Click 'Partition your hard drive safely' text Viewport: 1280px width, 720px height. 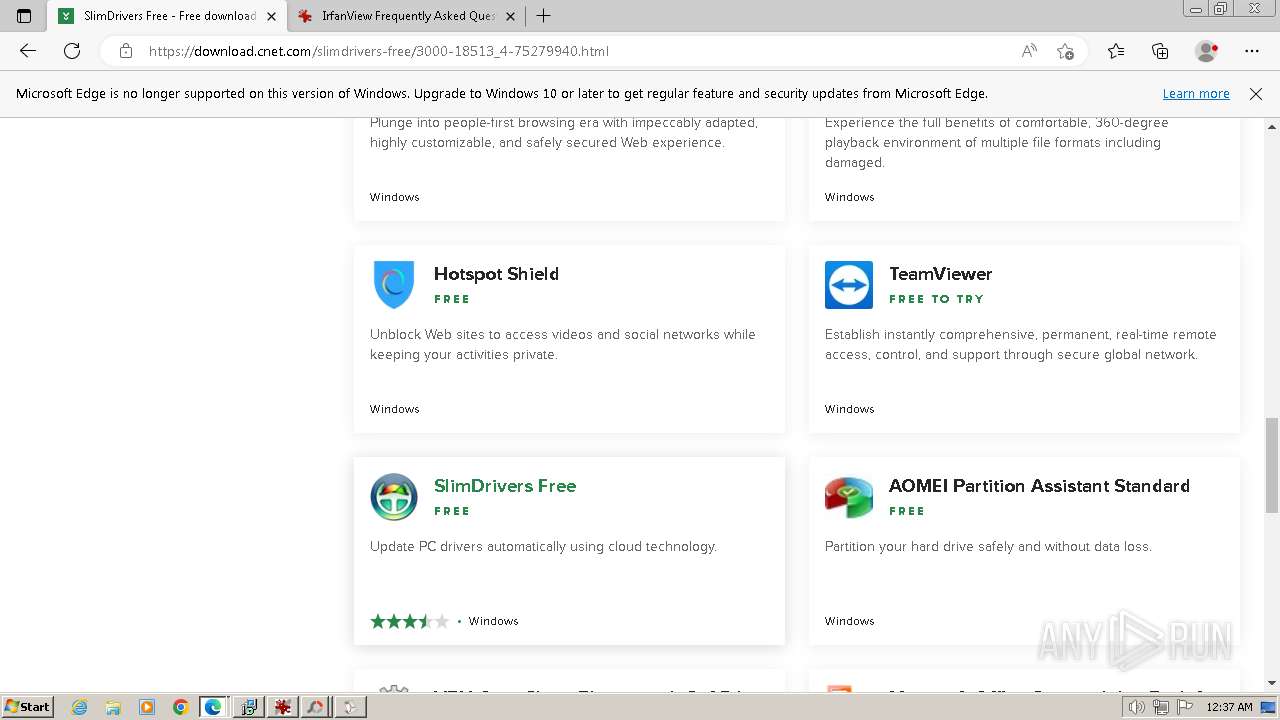coord(988,546)
